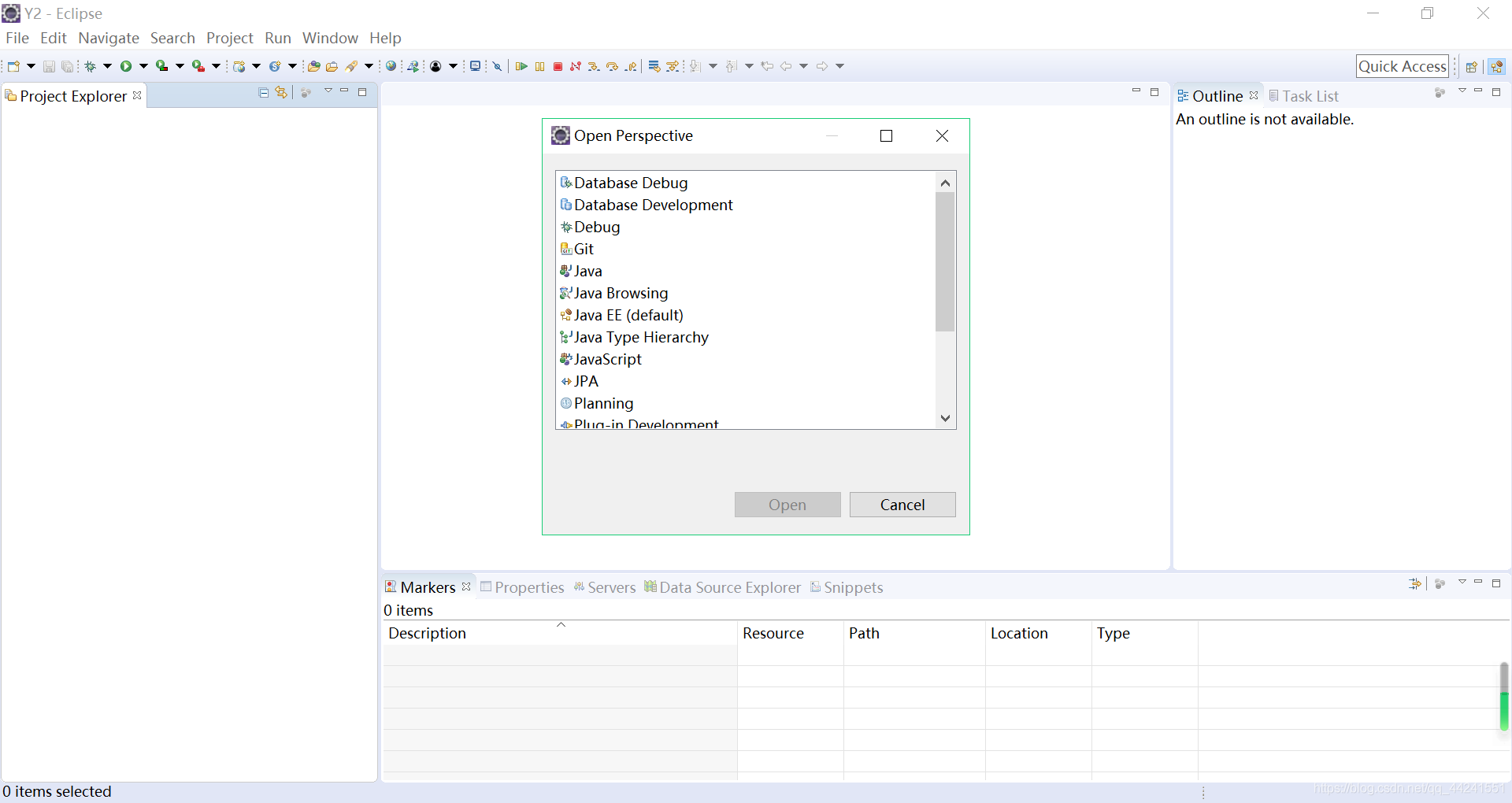This screenshot has width=1512, height=803.
Task: Switch to the Task List tab
Action: pos(1304,96)
